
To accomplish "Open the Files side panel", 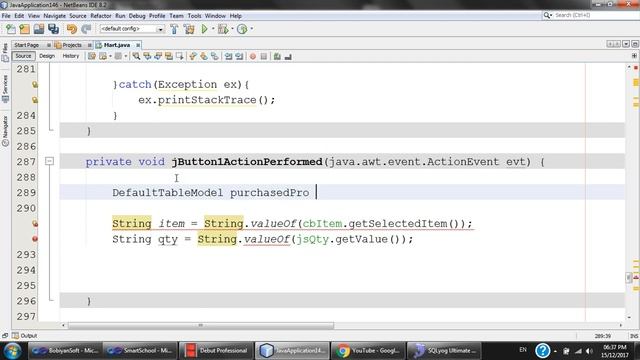I will pos(5,53).
